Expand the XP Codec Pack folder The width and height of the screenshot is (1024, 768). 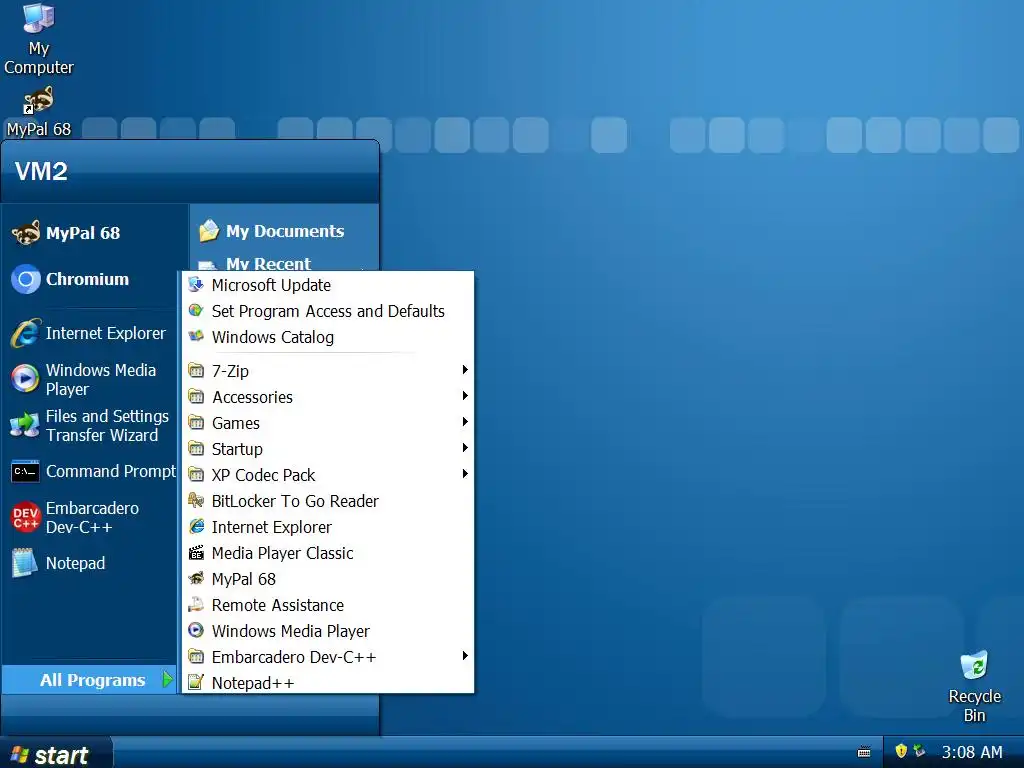point(328,475)
